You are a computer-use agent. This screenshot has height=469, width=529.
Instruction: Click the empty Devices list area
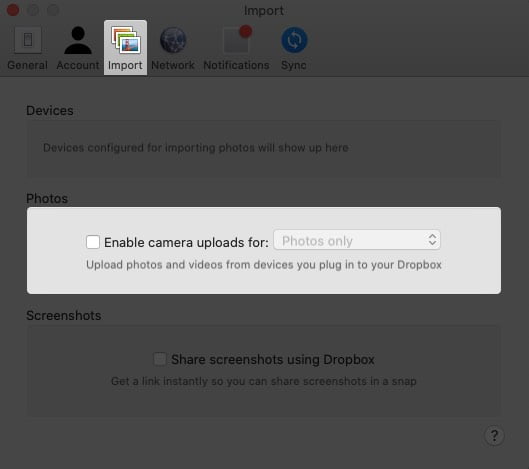264,149
